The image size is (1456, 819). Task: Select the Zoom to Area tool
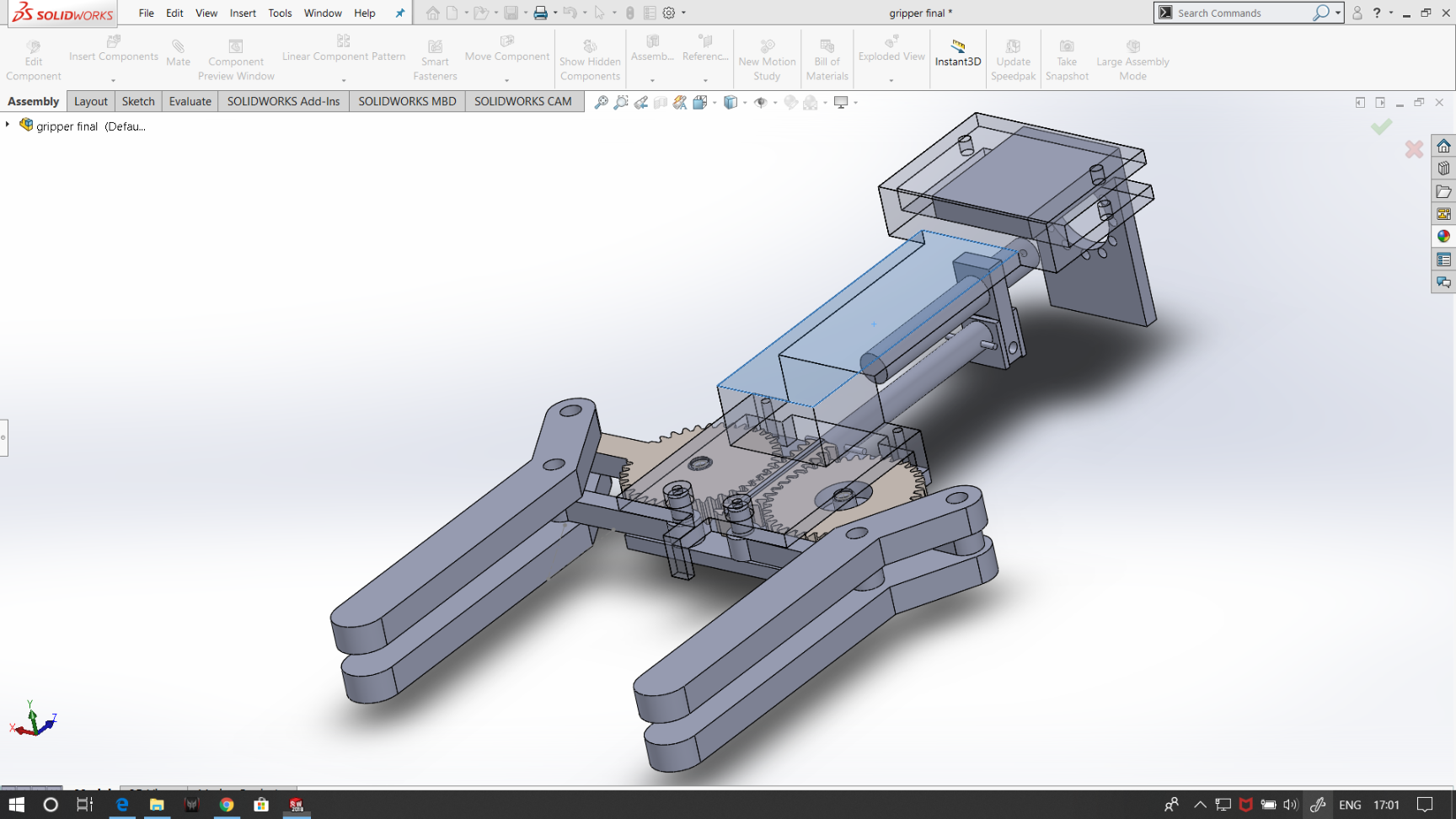click(x=621, y=102)
